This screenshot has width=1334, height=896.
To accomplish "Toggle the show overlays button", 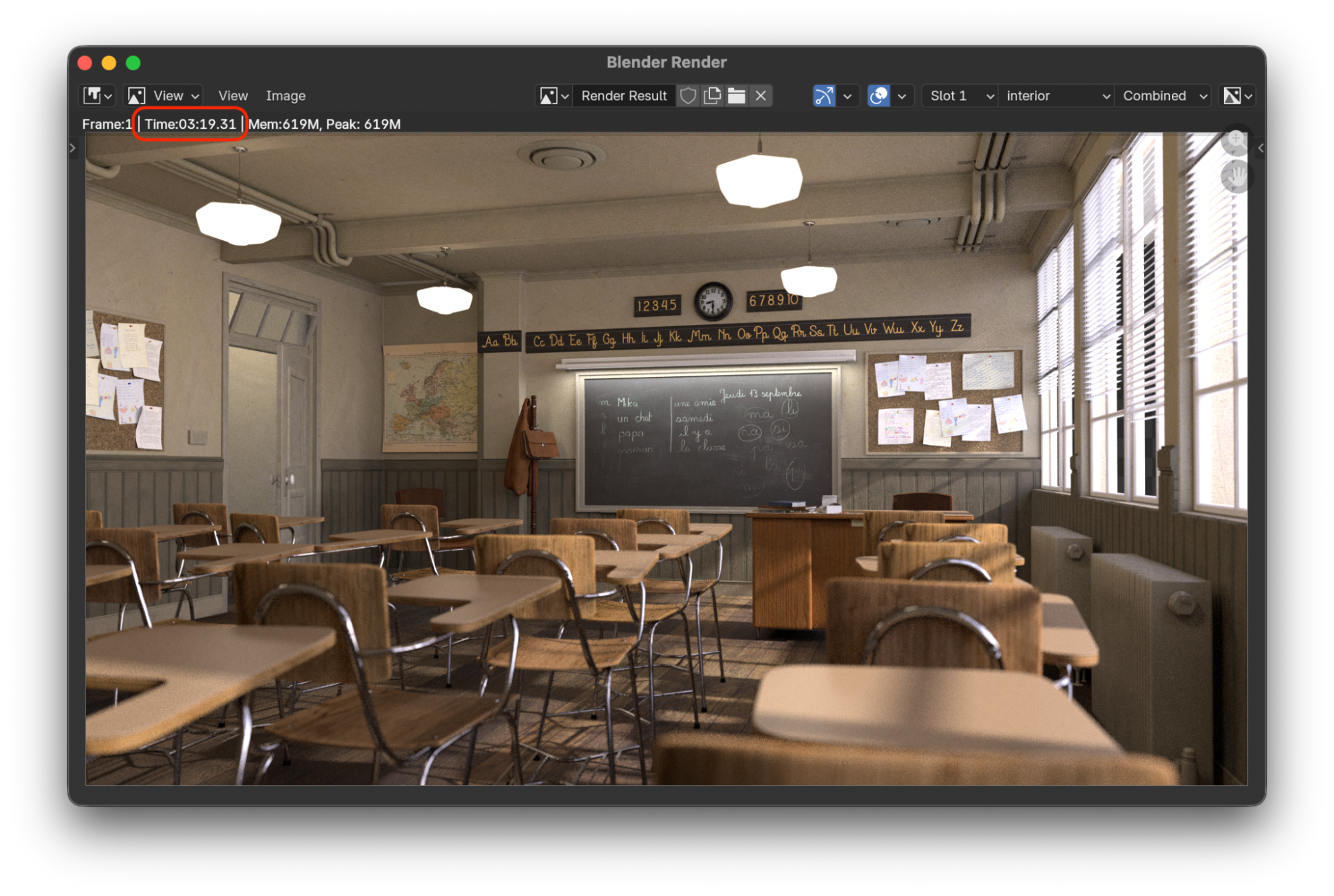I will (878, 95).
